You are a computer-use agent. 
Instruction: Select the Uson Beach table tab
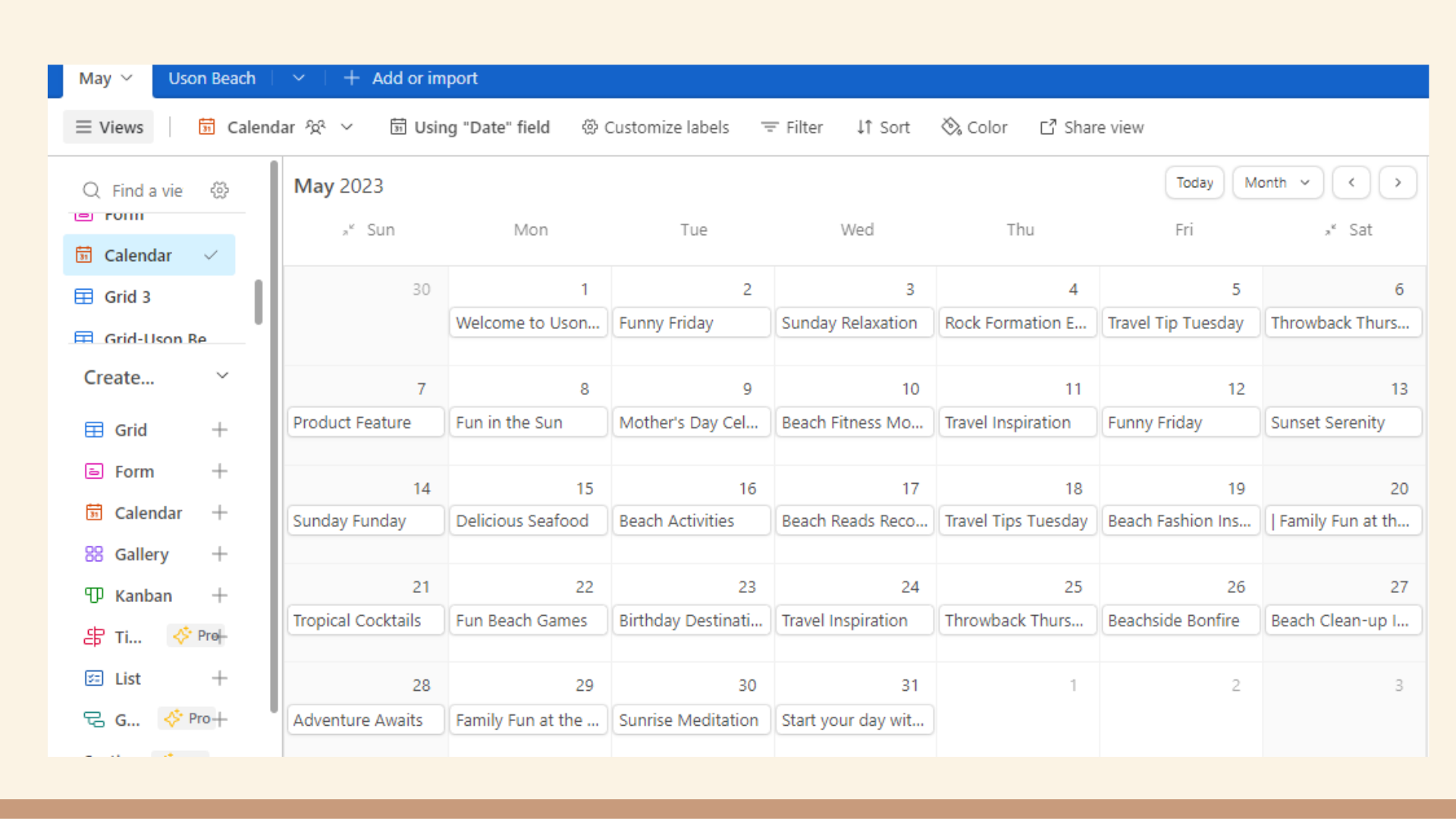point(212,78)
